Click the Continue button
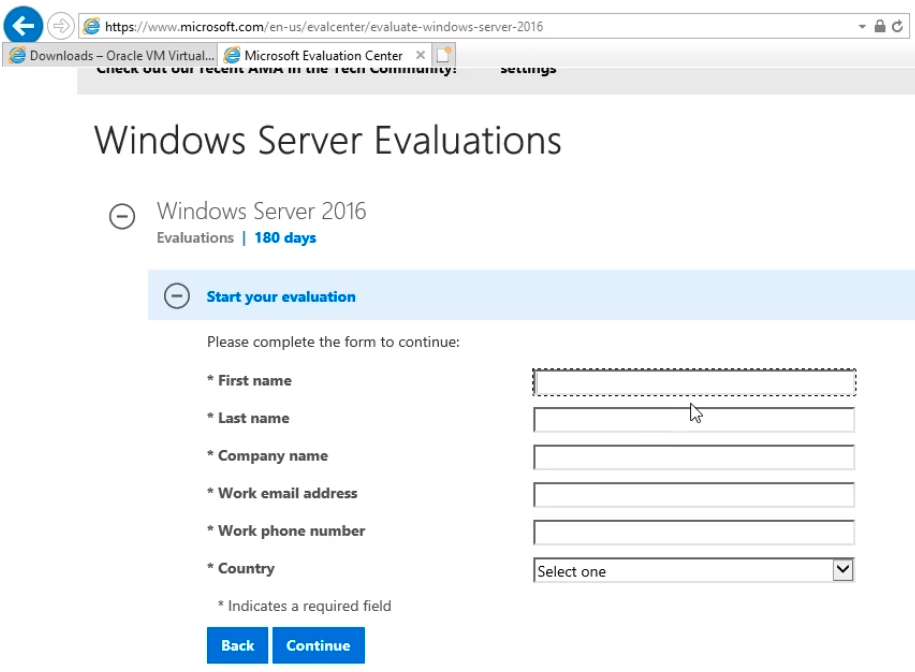The image size is (915, 672). (318, 645)
